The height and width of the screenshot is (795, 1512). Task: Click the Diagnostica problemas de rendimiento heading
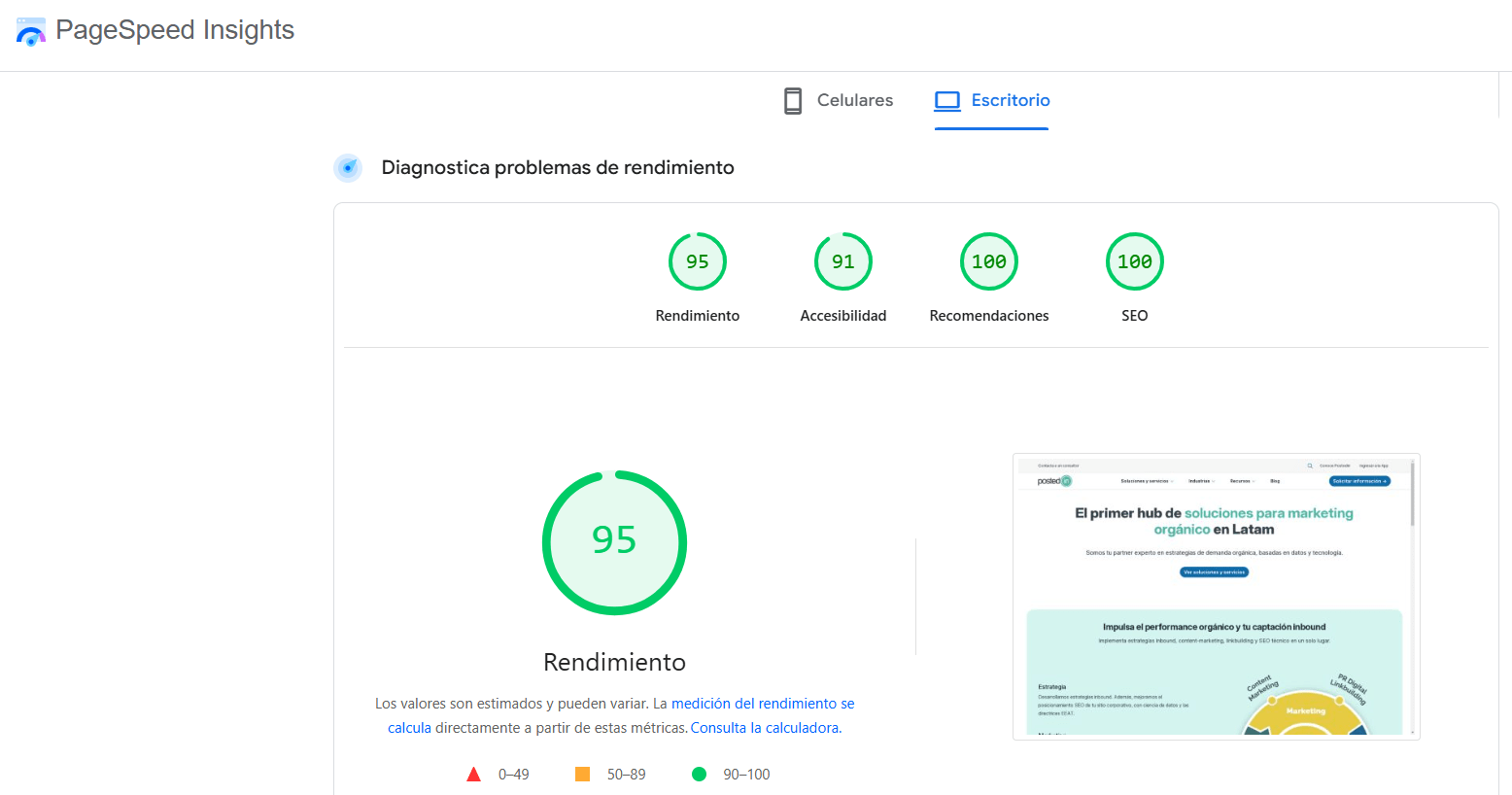tap(558, 167)
